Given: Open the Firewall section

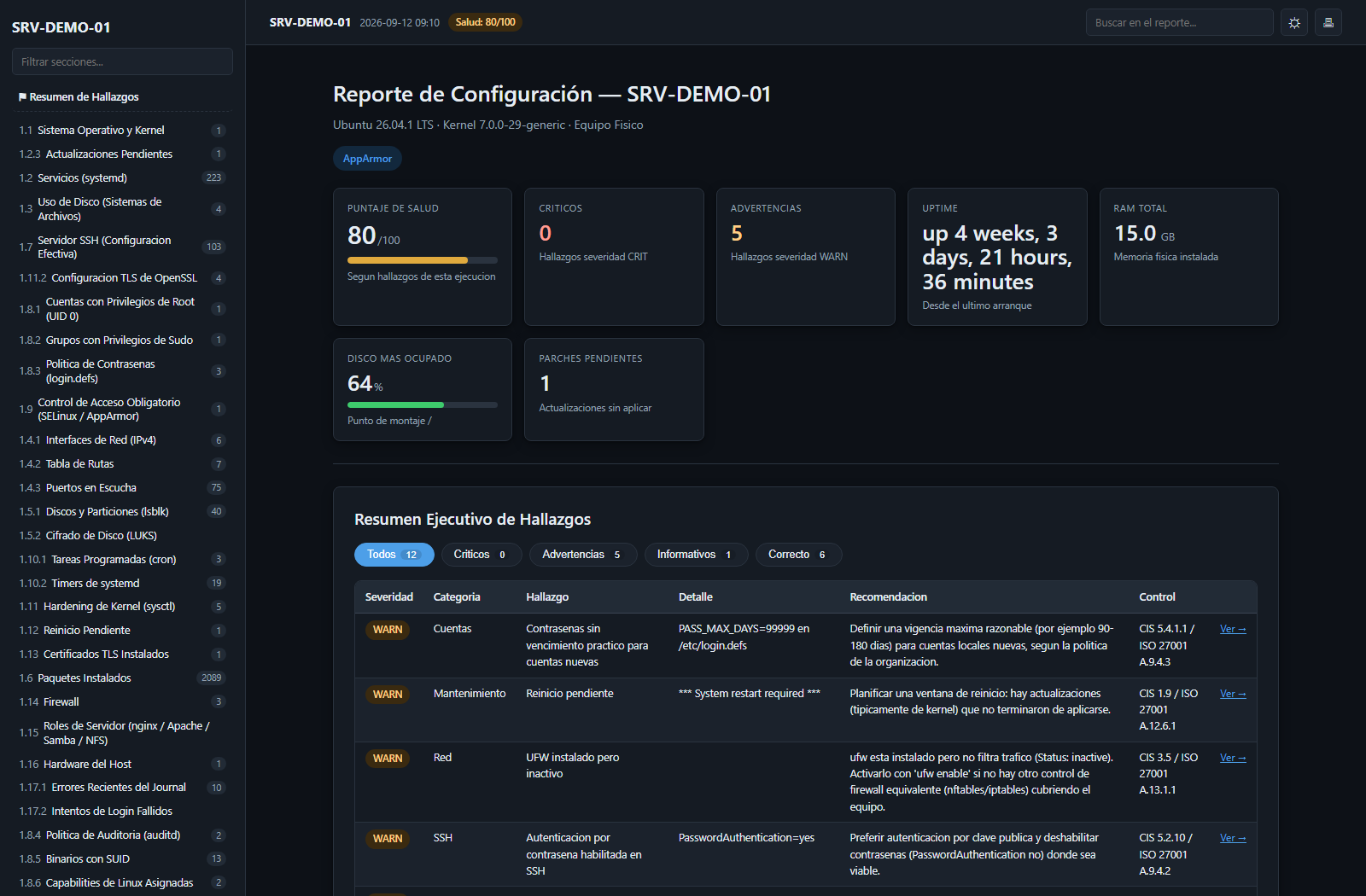Looking at the screenshot, I should coord(122,702).
